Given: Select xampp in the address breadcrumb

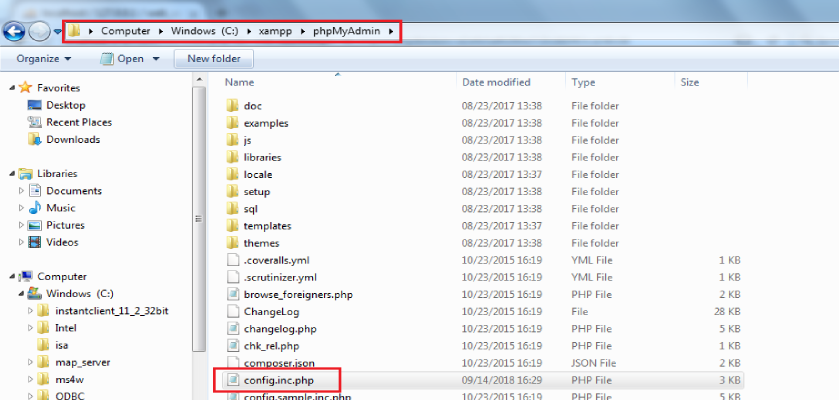Looking at the screenshot, I should click(x=274, y=31).
